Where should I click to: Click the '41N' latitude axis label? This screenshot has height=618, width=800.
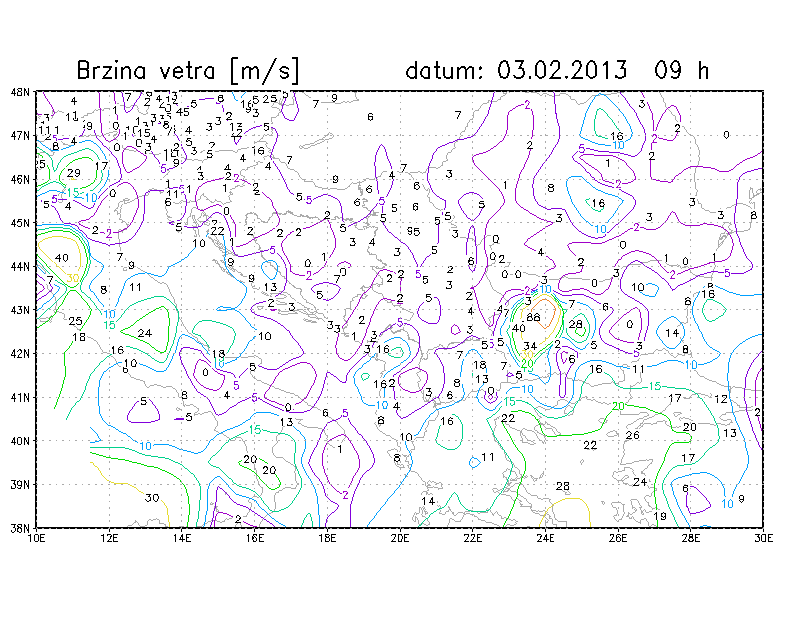20,398
